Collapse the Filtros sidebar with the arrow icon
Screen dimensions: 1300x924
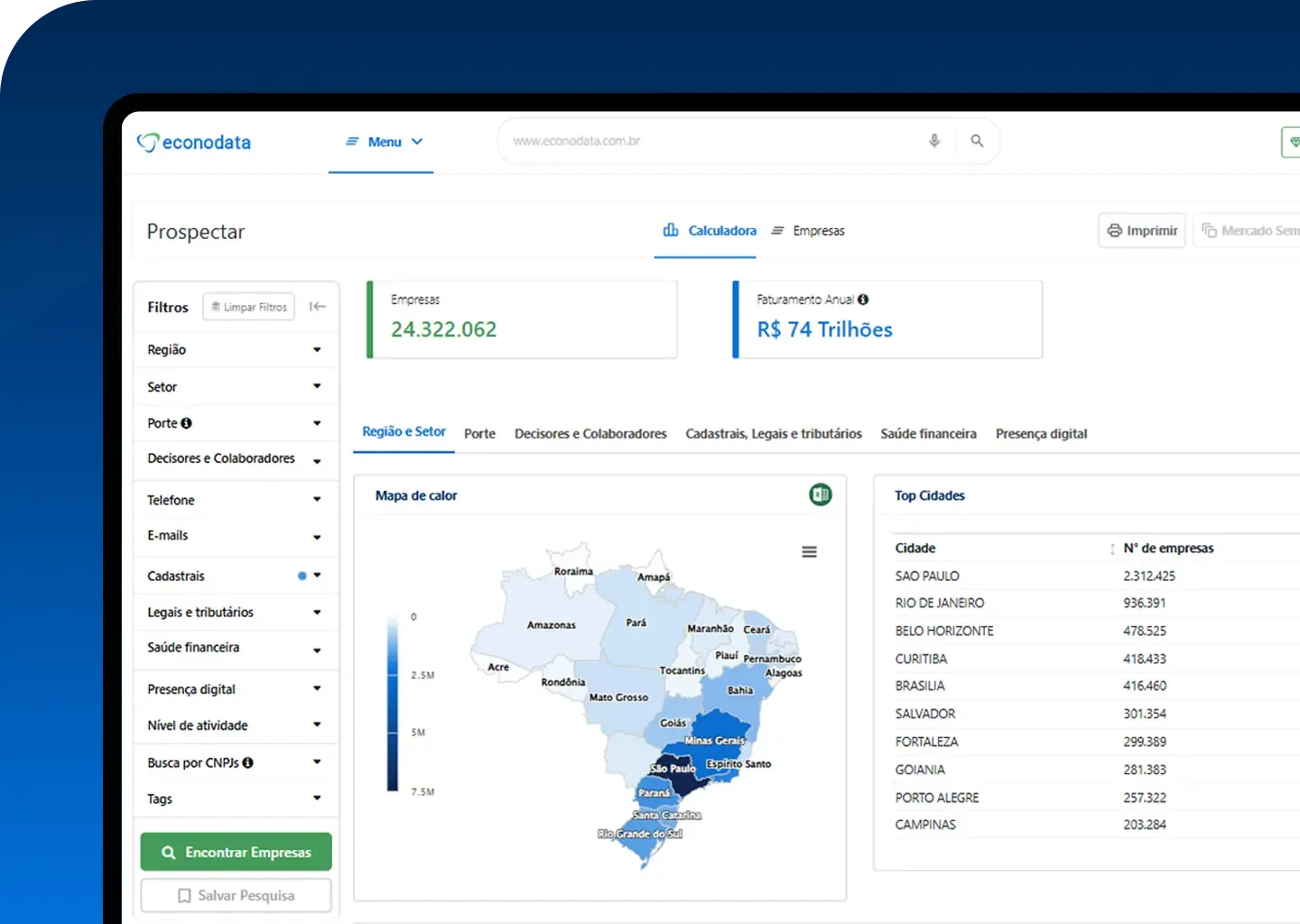coord(318,307)
